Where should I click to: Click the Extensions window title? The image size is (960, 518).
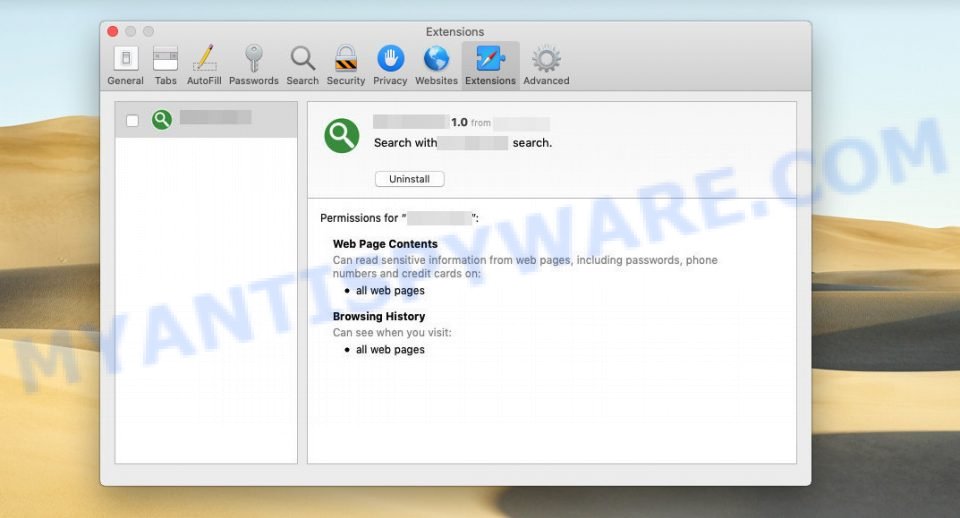pyautogui.click(x=455, y=32)
